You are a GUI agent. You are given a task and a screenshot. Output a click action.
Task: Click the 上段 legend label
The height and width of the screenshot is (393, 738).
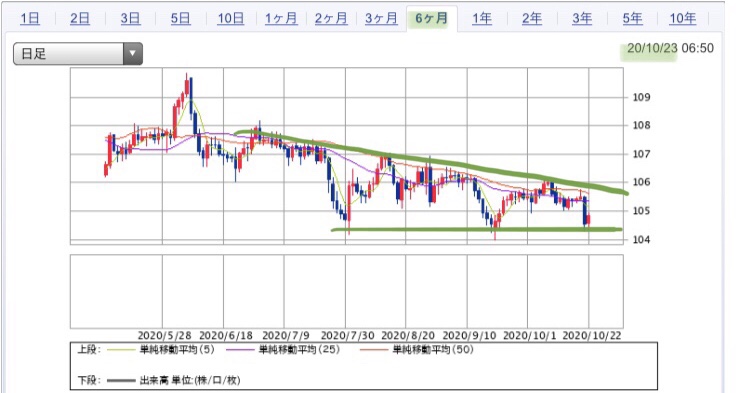(x=89, y=350)
